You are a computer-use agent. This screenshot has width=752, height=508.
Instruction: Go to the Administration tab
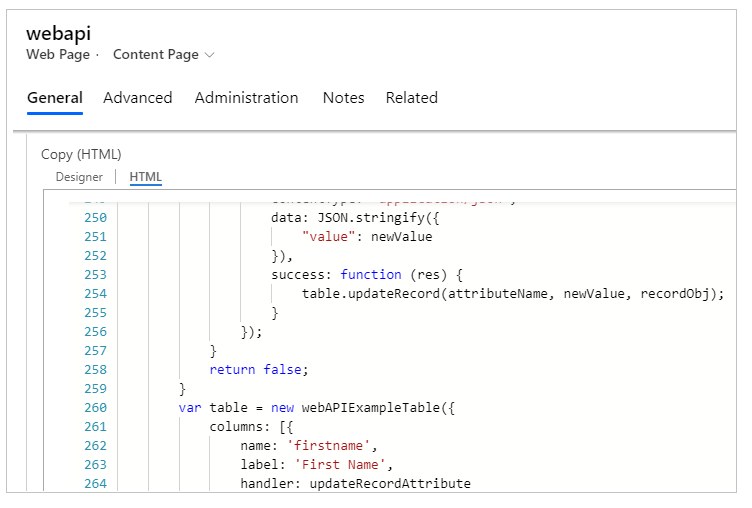pos(246,98)
